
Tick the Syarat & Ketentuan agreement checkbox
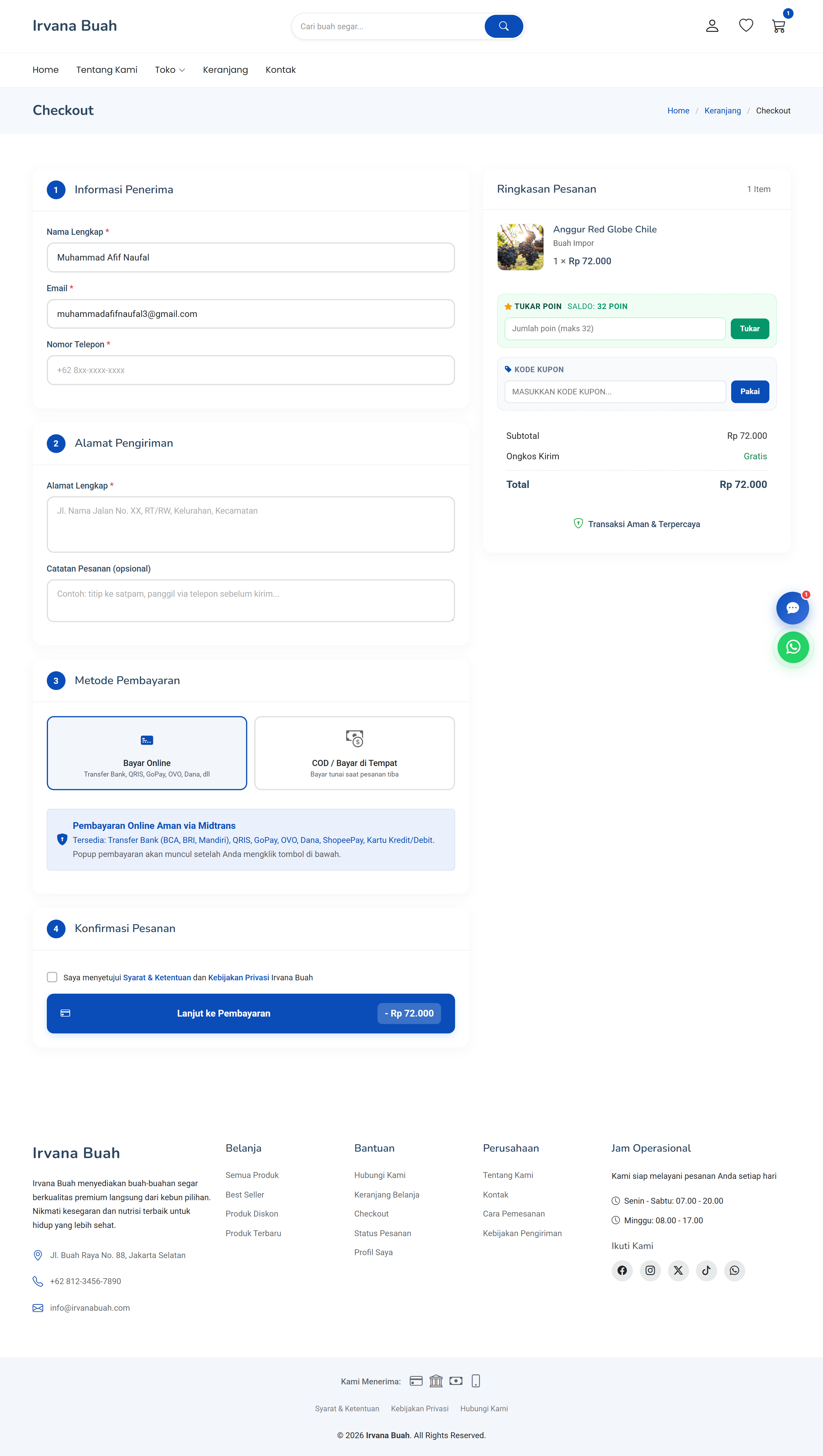coord(52,977)
